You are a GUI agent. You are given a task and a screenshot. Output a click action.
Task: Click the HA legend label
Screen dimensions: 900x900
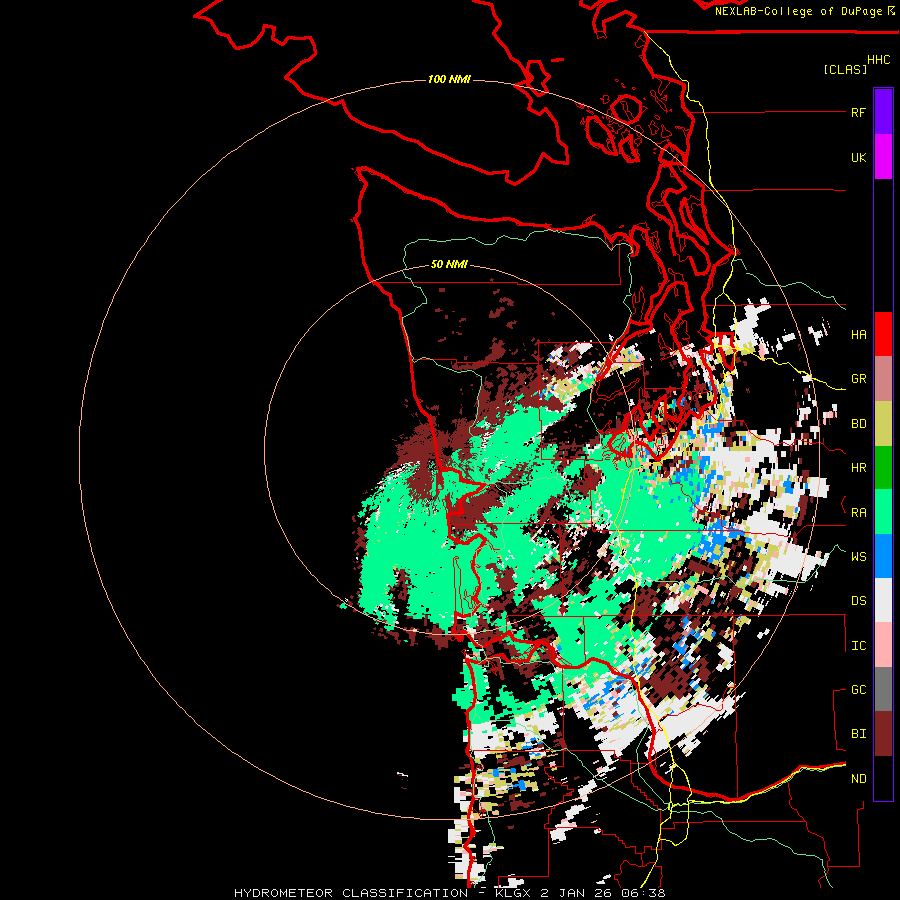[x=858, y=335]
